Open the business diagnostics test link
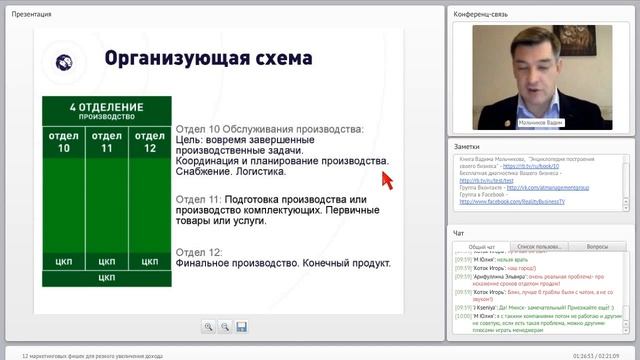Image resolution: width=640 pixels, height=360 pixels. 487,180
